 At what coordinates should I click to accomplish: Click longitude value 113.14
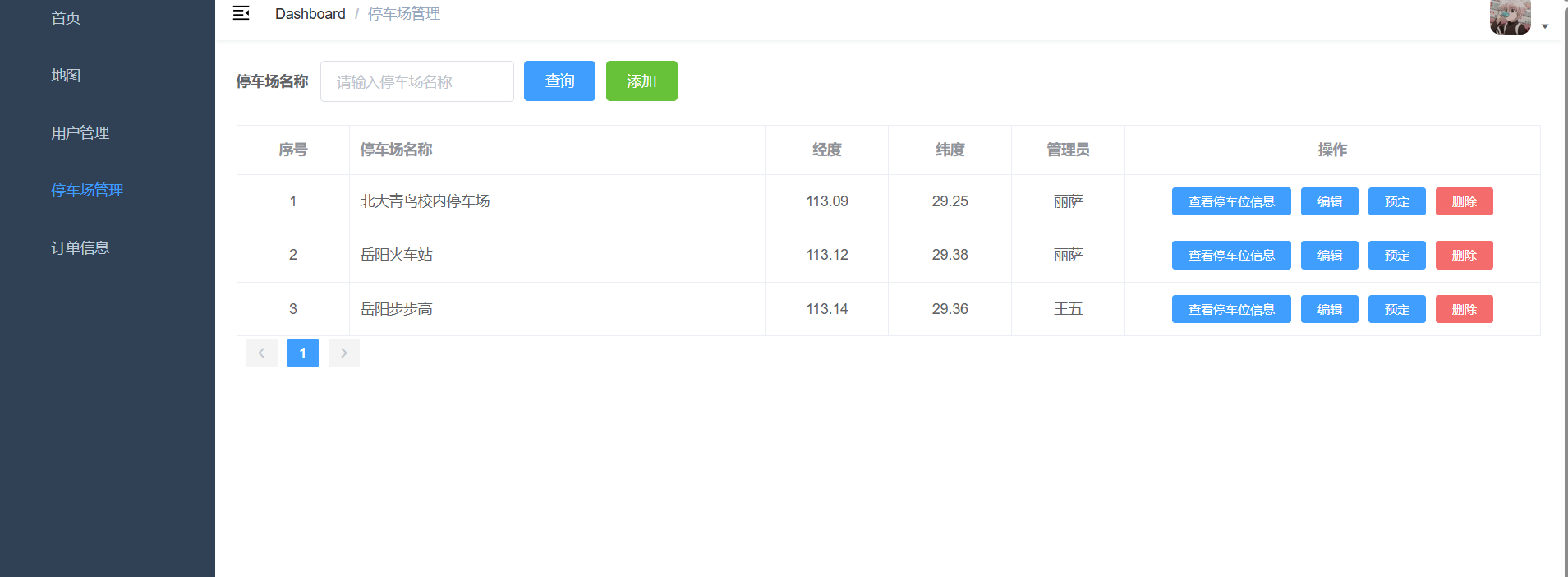point(826,309)
